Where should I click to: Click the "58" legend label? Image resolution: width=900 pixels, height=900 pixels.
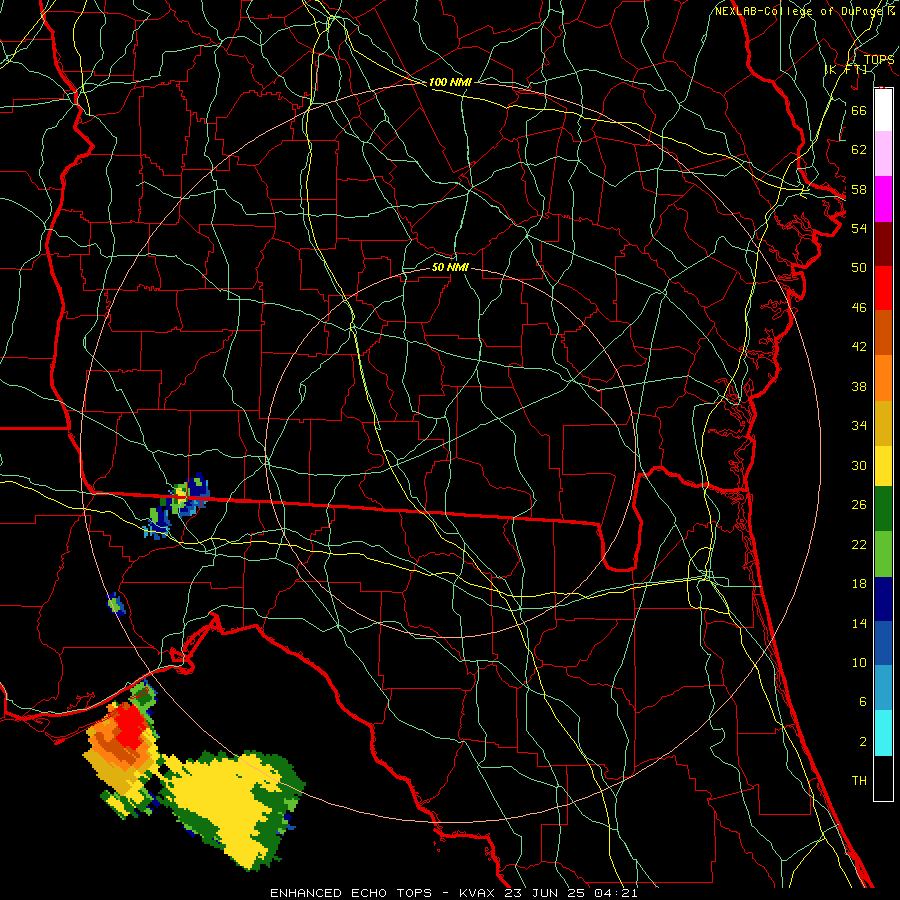tap(859, 189)
